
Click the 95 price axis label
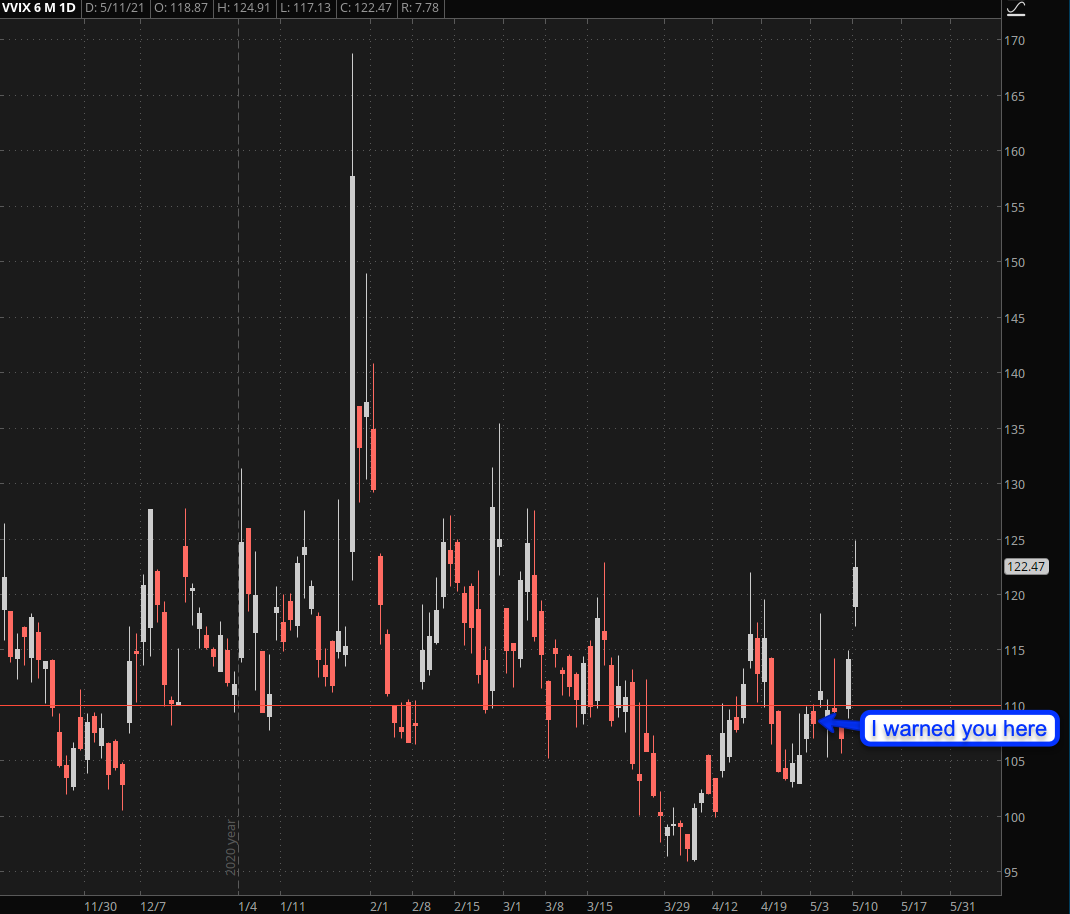pos(1011,872)
